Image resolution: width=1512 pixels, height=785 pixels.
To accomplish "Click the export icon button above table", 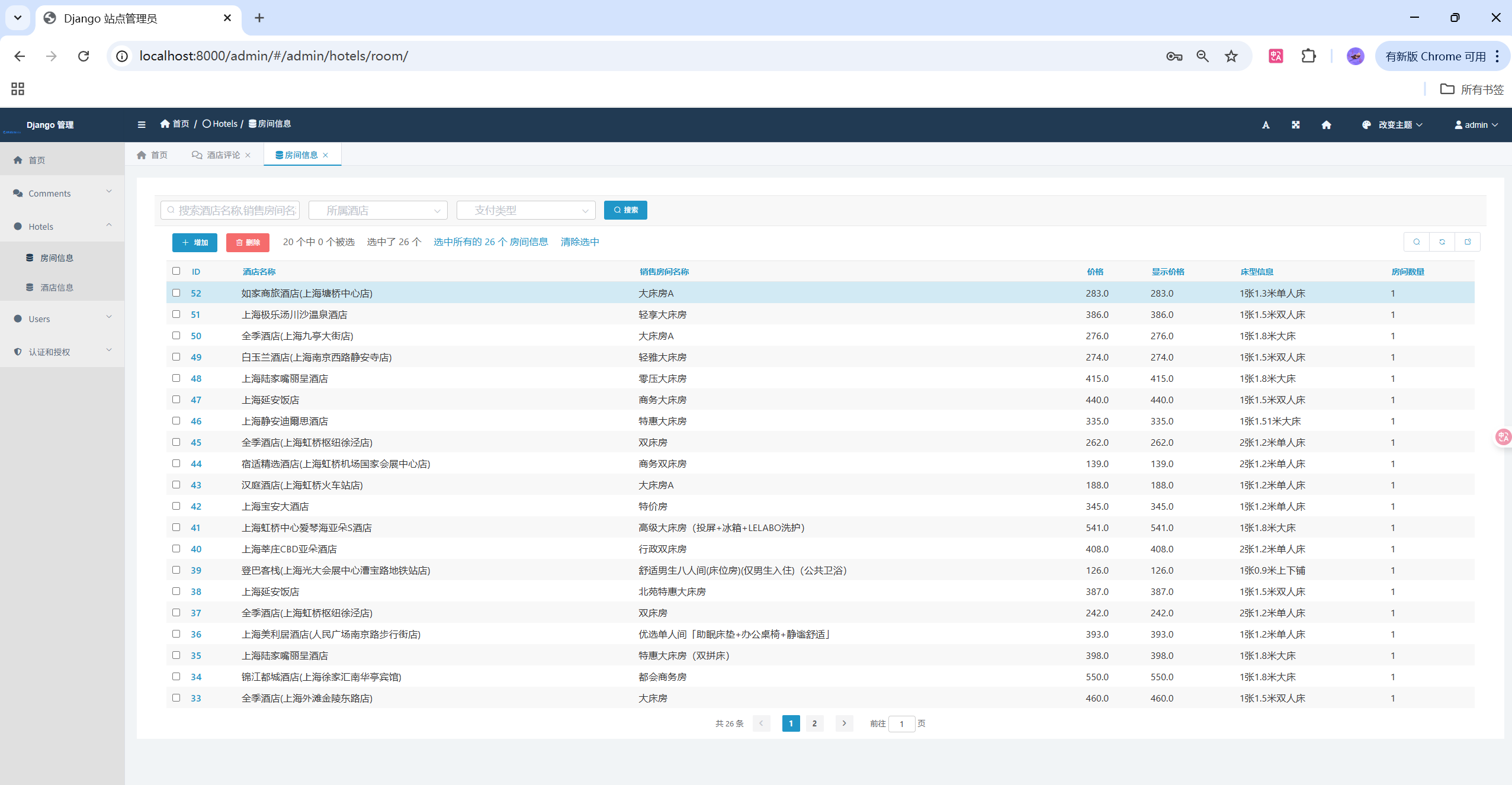I will 1468,242.
